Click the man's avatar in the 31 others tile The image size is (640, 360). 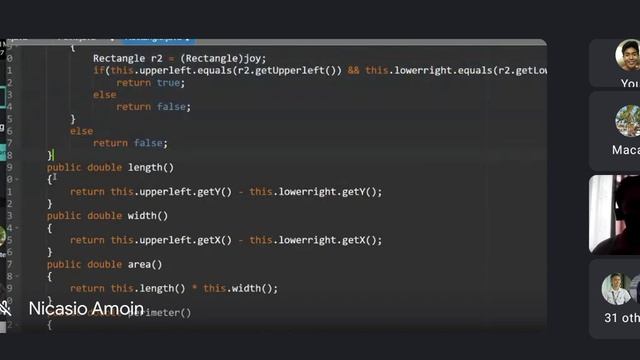click(616, 289)
